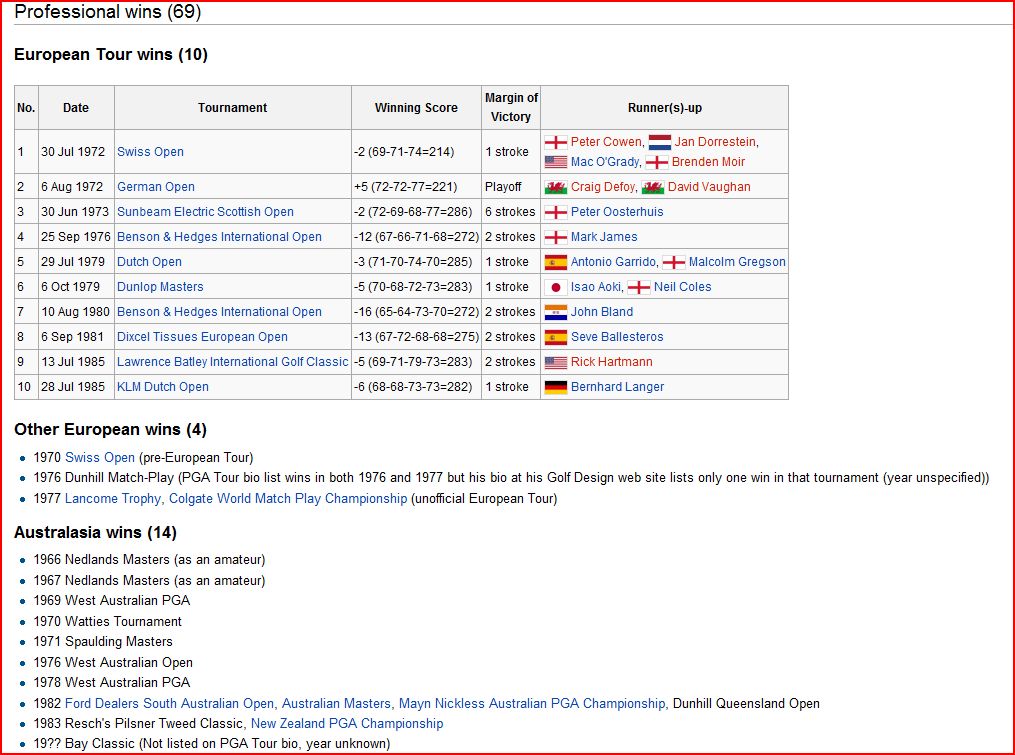Open the Dutch Open link dated 29 Jul 1979
This screenshot has height=755, width=1015.
pyautogui.click(x=149, y=262)
